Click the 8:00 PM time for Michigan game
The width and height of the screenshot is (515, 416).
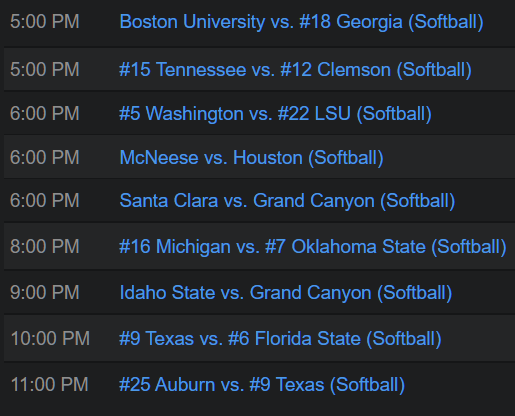point(45,246)
